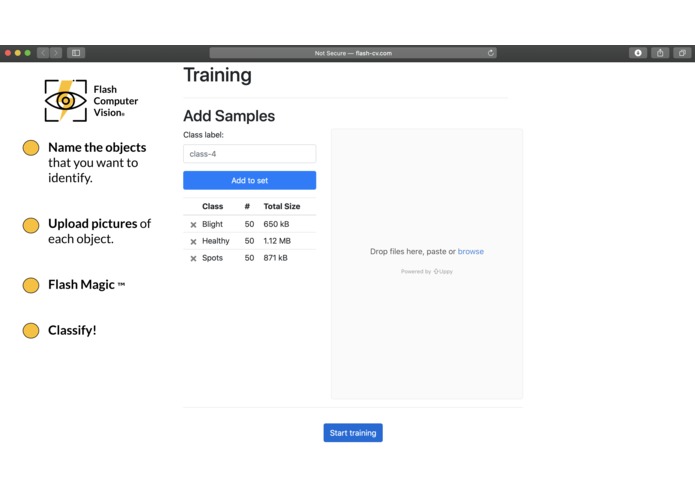Image resolution: width=695 pixels, height=494 pixels.
Task: Click the Flash Computer Vision eye logo
Action: point(66,101)
